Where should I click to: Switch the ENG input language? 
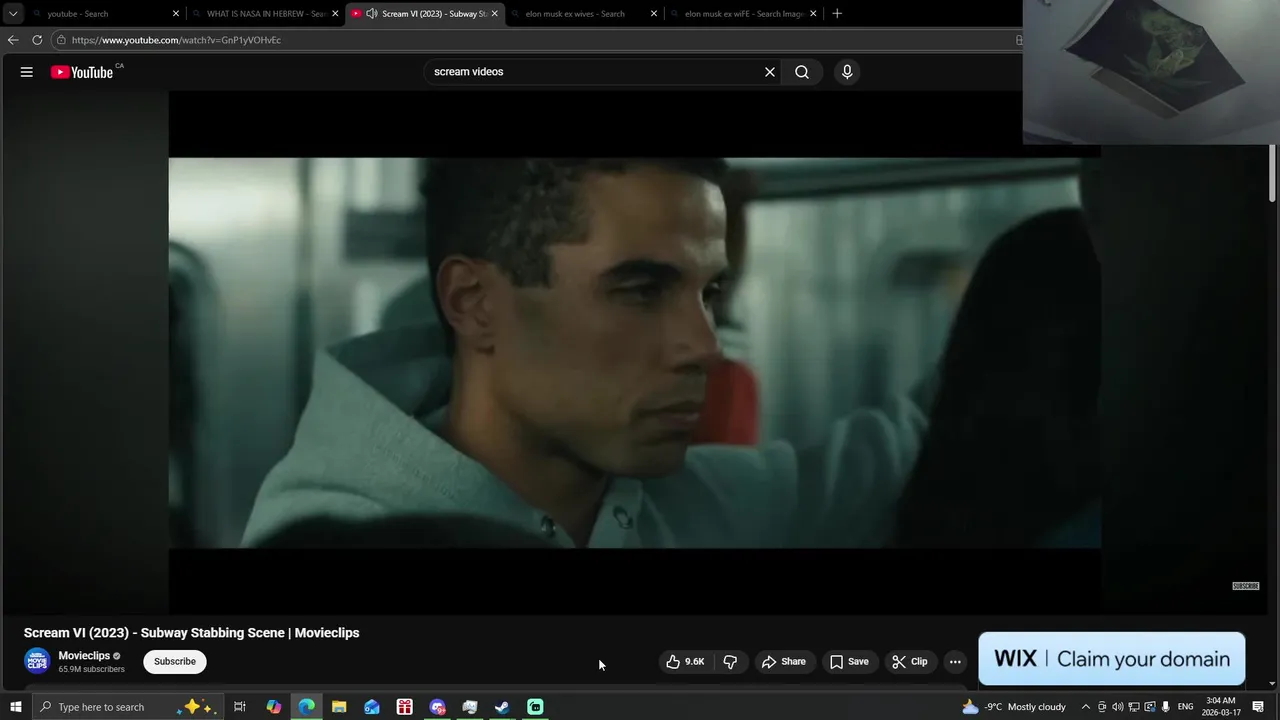(x=1186, y=707)
